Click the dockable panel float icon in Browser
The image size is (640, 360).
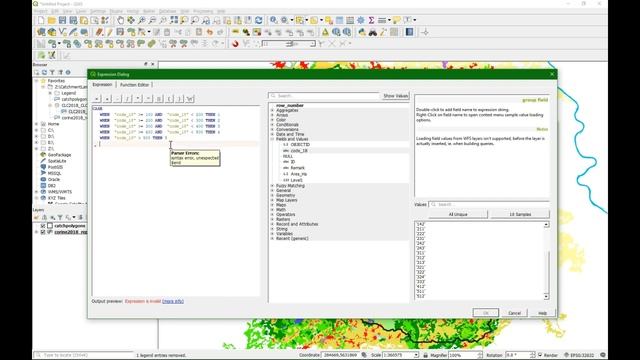click(146, 64)
